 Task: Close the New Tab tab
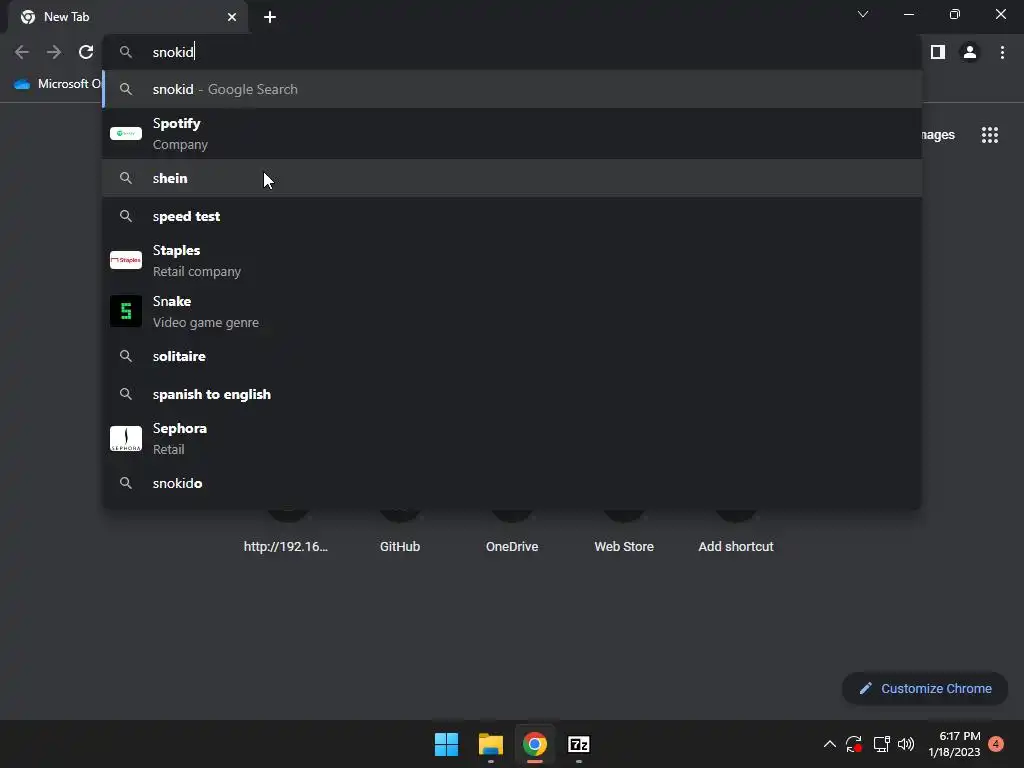coord(232,17)
